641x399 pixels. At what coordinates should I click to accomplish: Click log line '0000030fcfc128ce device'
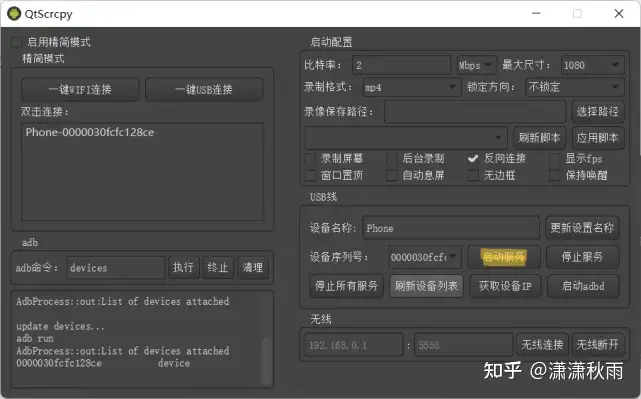click(103, 363)
